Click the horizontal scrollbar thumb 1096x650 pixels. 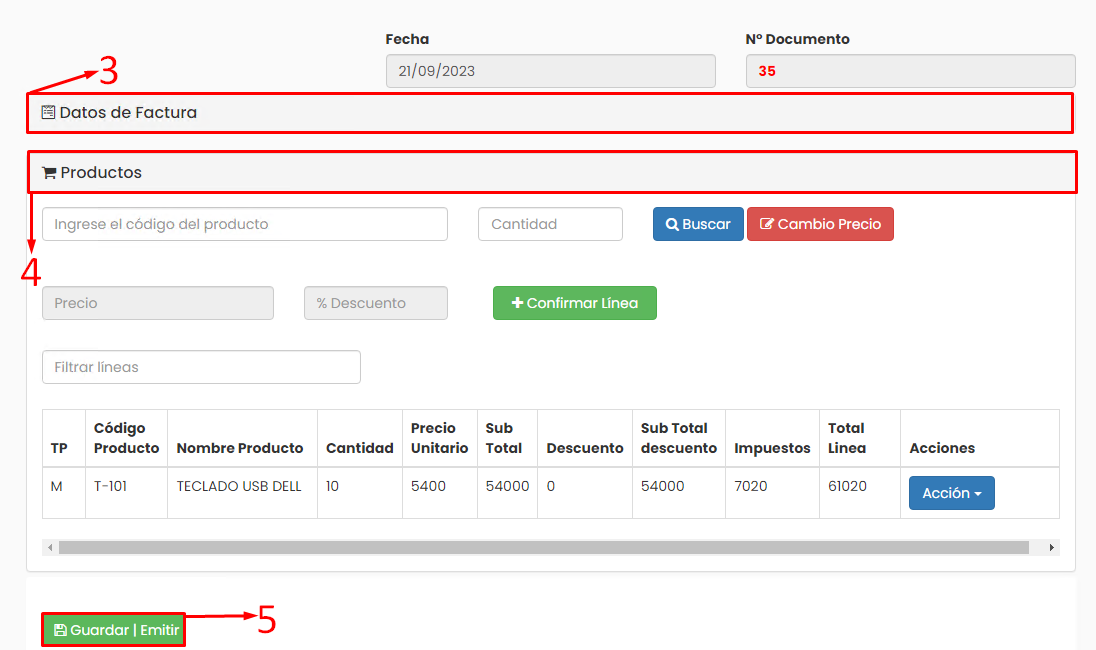point(544,547)
